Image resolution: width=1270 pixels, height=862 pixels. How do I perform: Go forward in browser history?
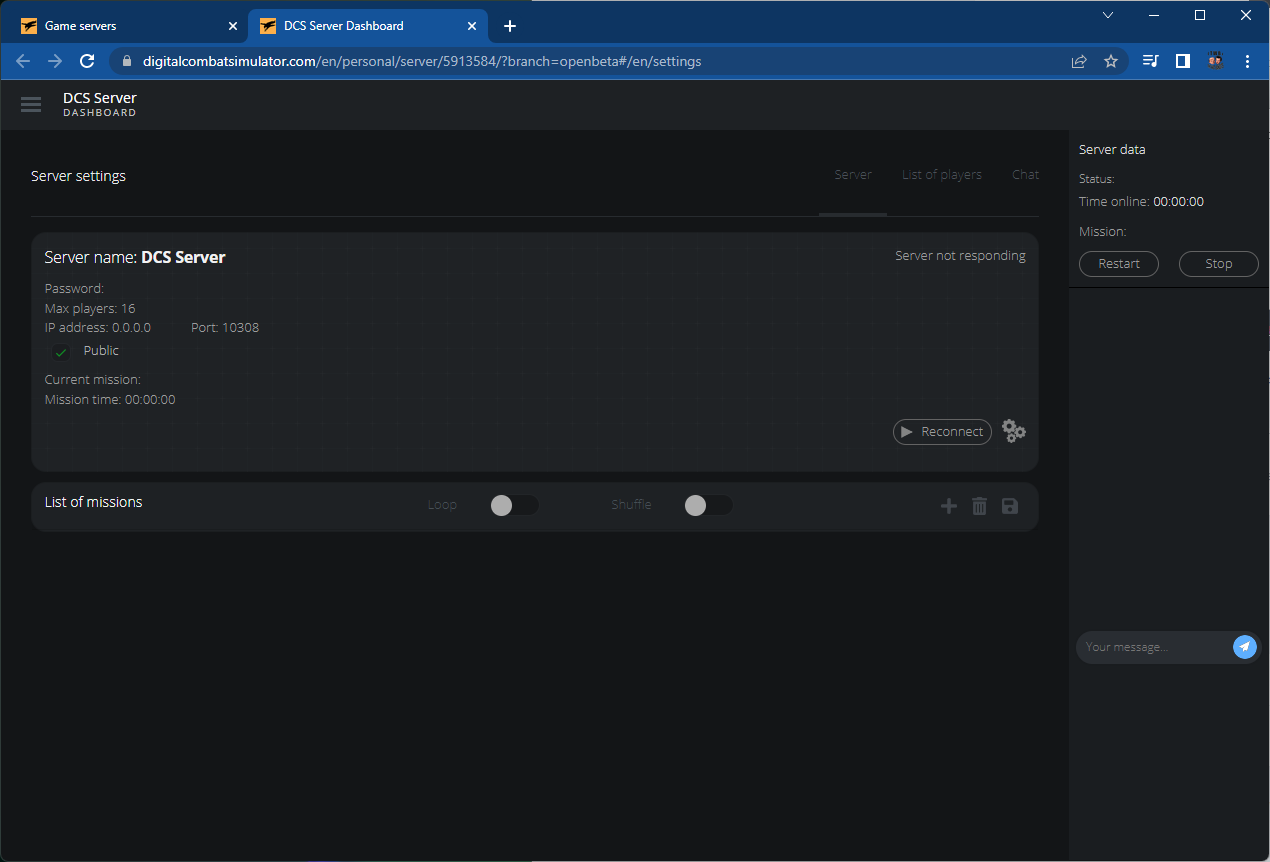[55, 61]
